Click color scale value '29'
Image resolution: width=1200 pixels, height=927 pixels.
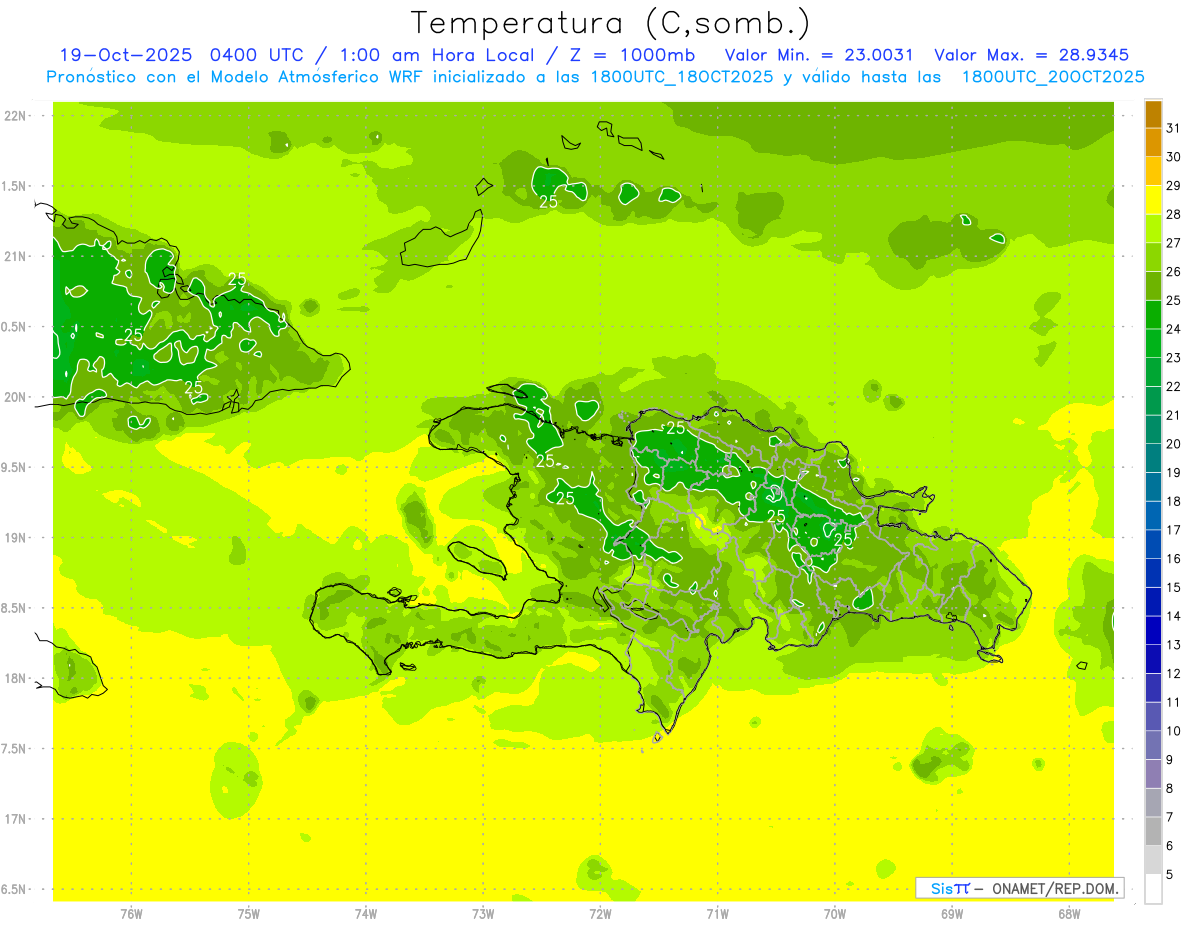[1174, 186]
